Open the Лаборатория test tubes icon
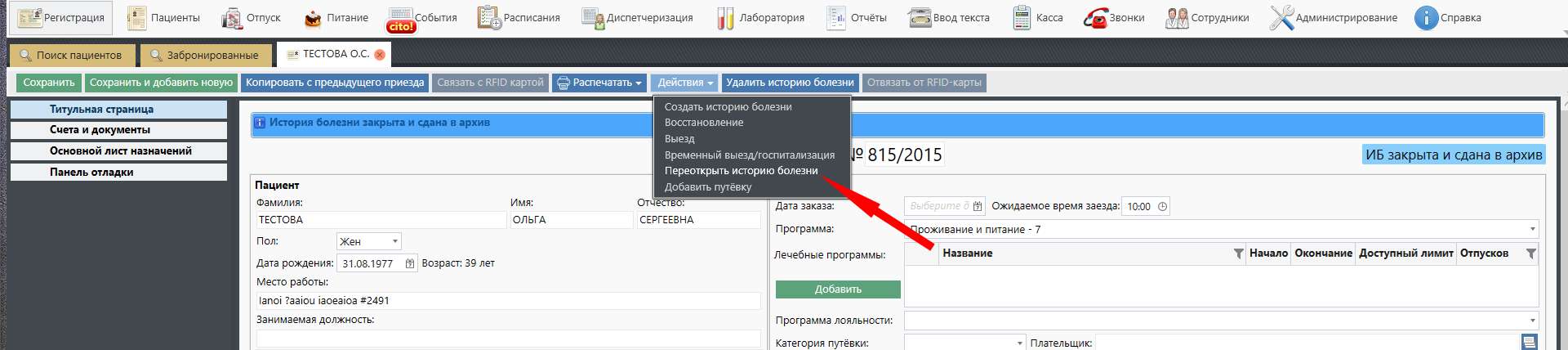The image size is (1568, 350). (725, 18)
